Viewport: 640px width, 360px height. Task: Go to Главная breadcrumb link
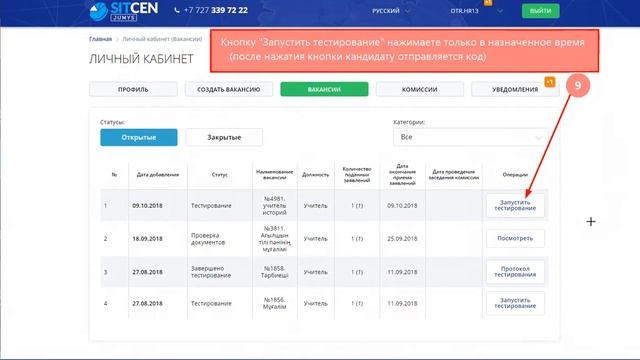pyautogui.click(x=100, y=39)
